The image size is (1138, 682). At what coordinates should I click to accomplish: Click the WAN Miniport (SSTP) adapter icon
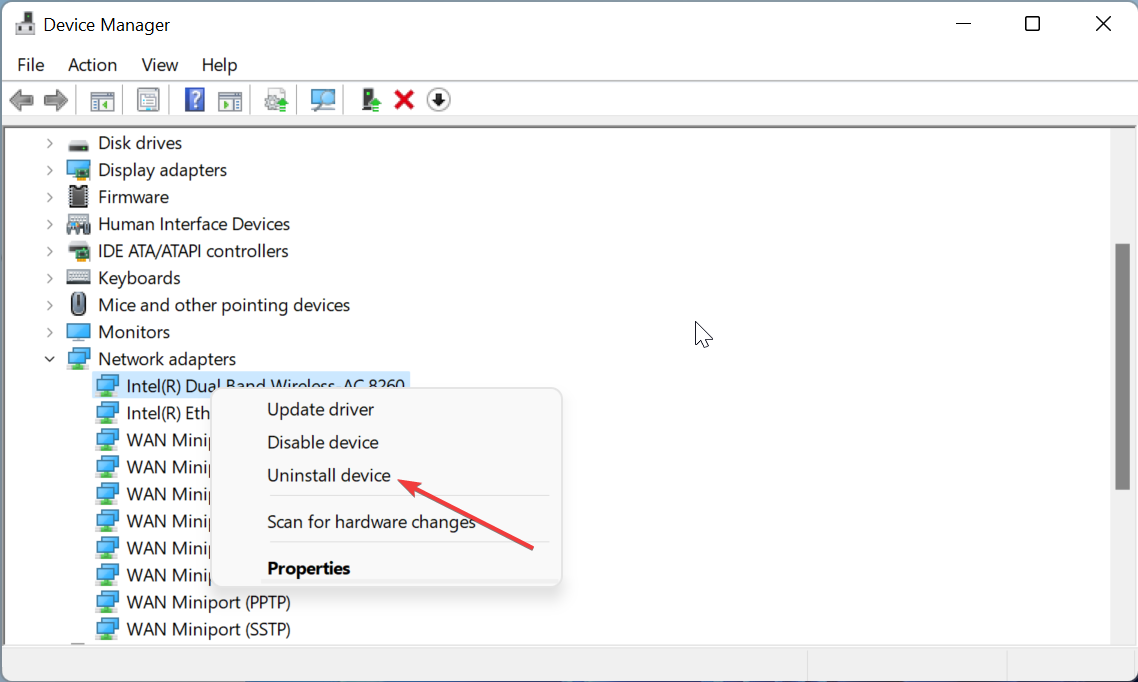pos(107,628)
